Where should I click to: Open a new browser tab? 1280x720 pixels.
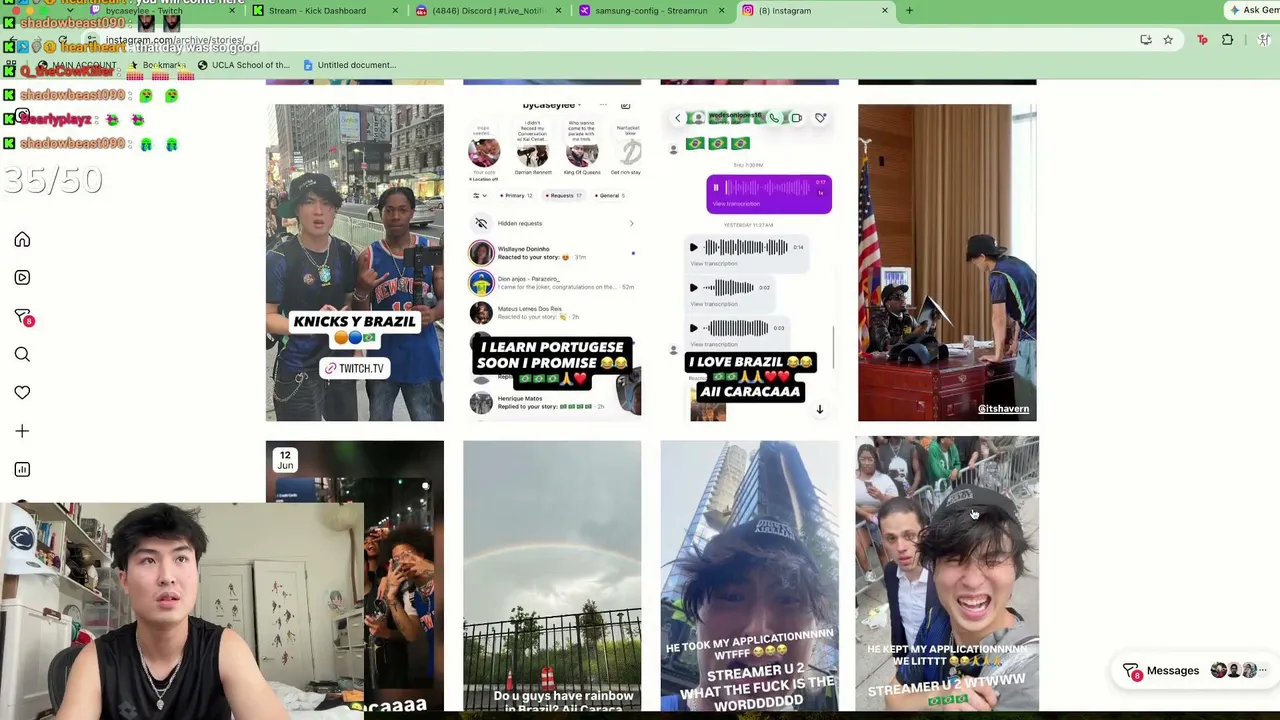909,10
